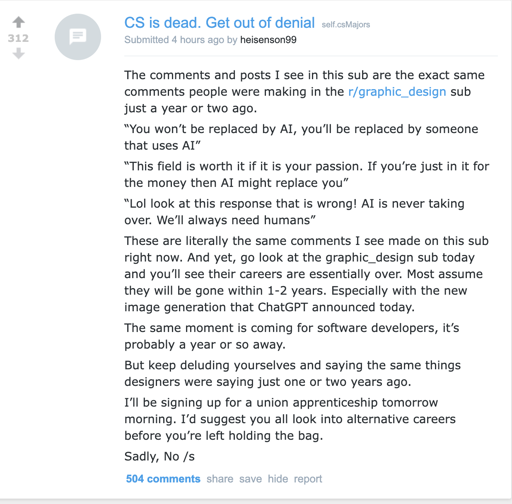This screenshot has width=512, height=504.
Task: Open the 504 comments thread
Action: tap(163, 479)
